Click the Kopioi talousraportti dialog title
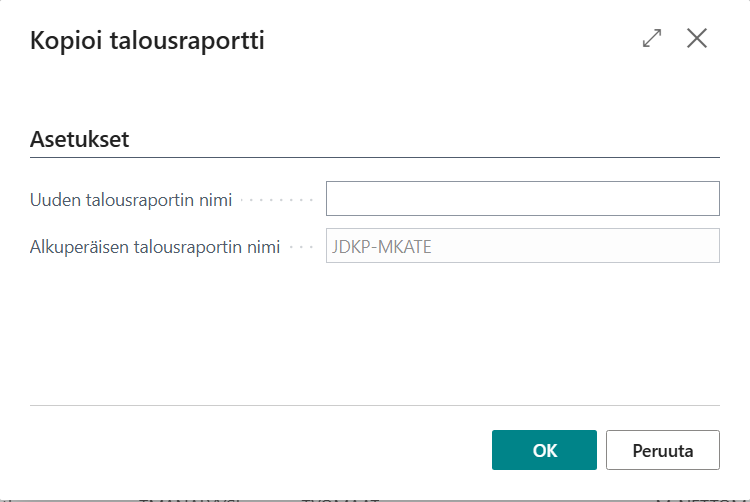750x502 pixels. click(148, 41)
